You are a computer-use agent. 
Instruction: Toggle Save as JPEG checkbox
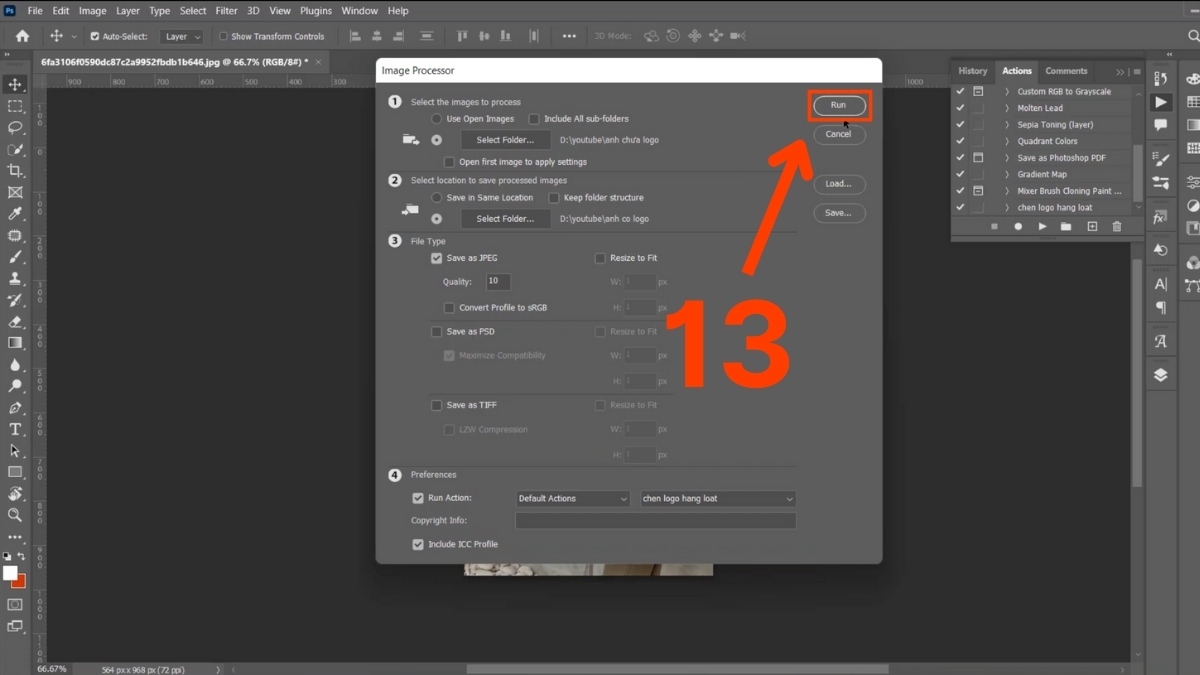click(436, 258)
